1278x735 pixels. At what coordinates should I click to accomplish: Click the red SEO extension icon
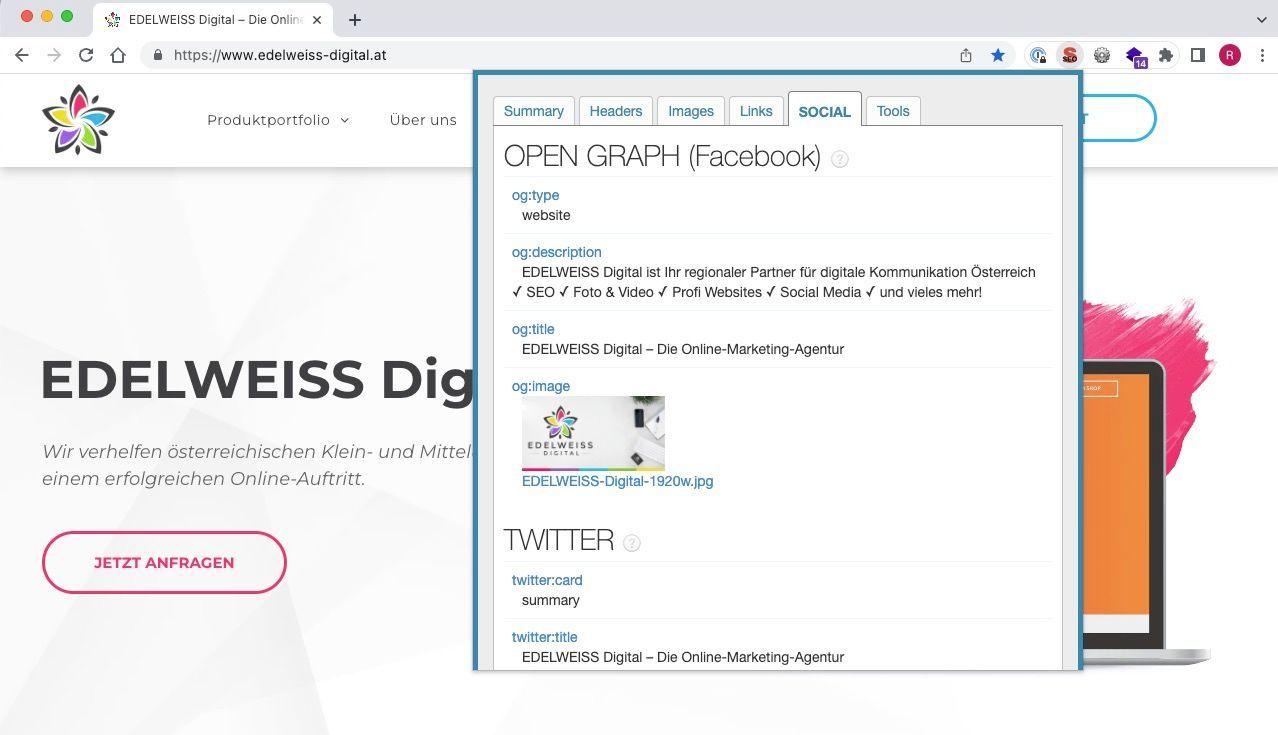[1070, 56]
